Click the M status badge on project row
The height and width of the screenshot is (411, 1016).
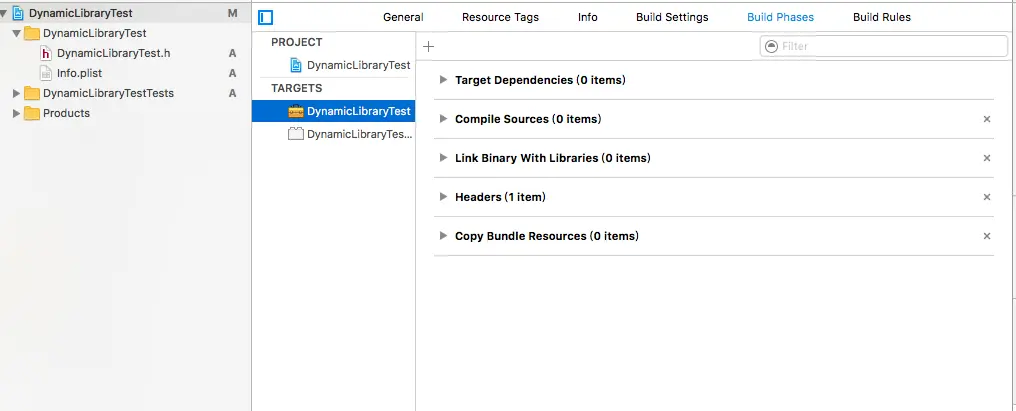click(x=233, y=13)
